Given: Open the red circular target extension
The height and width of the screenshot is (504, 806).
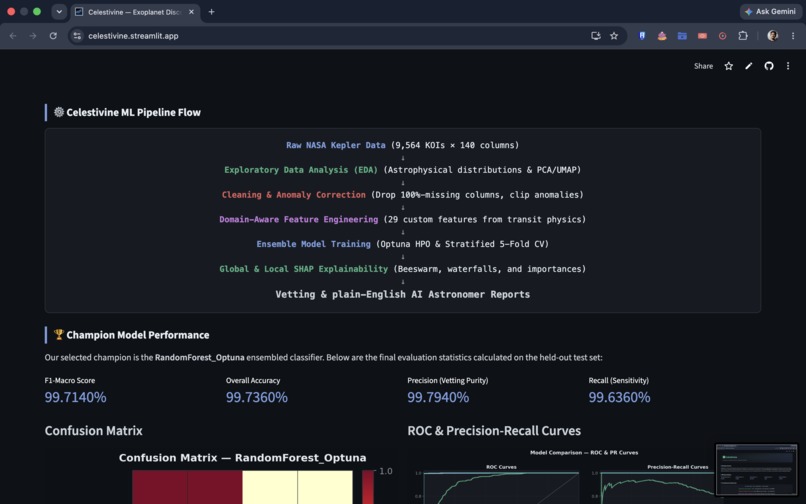Looking at the screenshot, I should [x=722, y=36].
